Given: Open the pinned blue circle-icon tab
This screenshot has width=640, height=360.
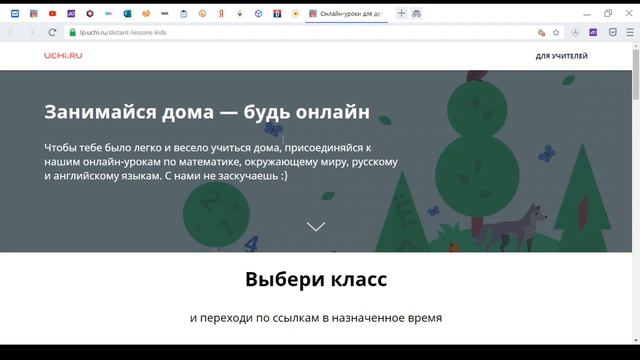Looking at the screenshot, I should (x=258, y=13).
